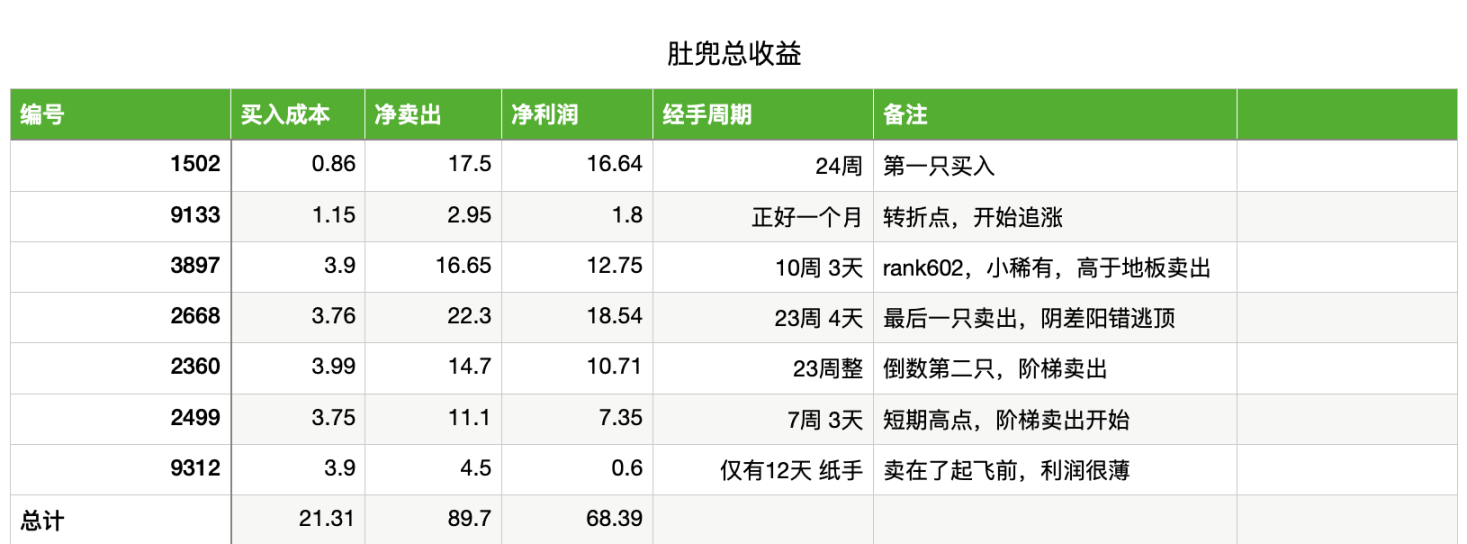The width and height of the screenshot is (1467, 544).
Task: Click the 23周整 period cell
Action: click(x=827, y=368)
